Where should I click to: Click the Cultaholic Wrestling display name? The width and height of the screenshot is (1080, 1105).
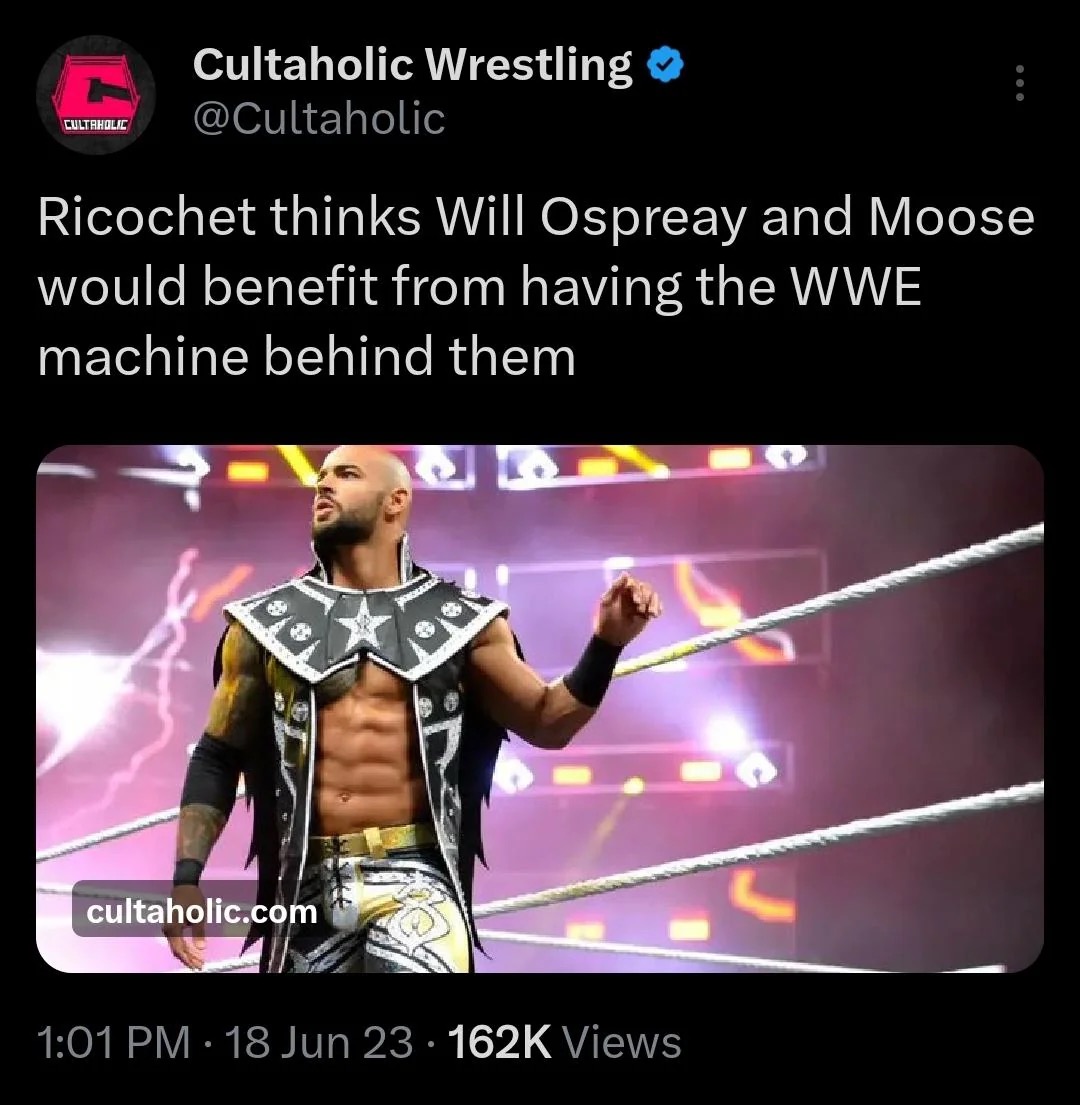[x=412, y=65]
